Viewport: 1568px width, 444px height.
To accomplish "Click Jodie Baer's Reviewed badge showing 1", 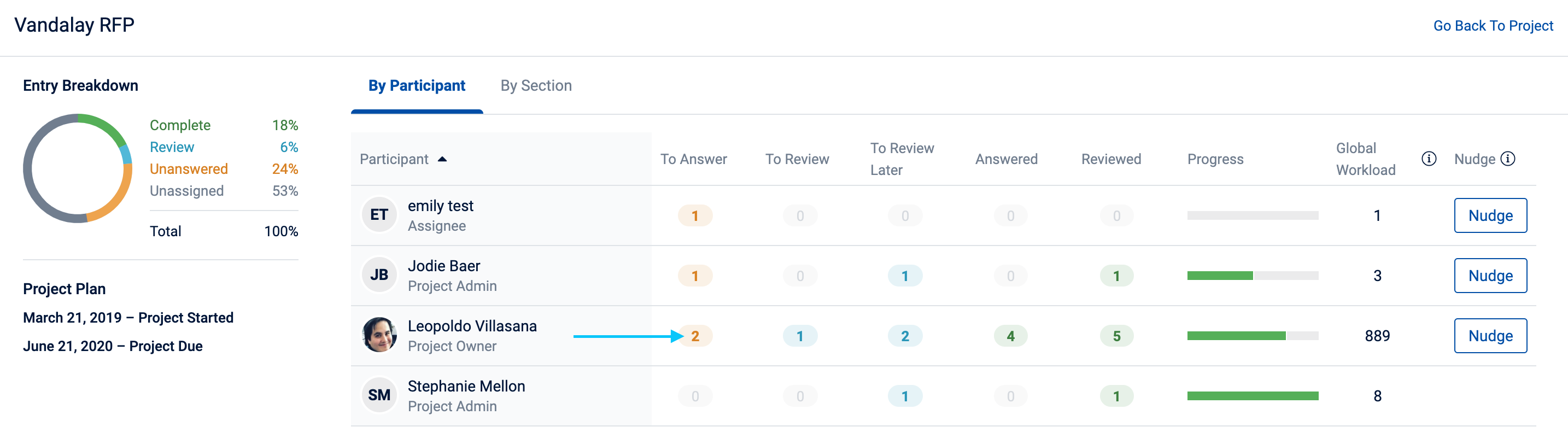I will [1116, 276].
